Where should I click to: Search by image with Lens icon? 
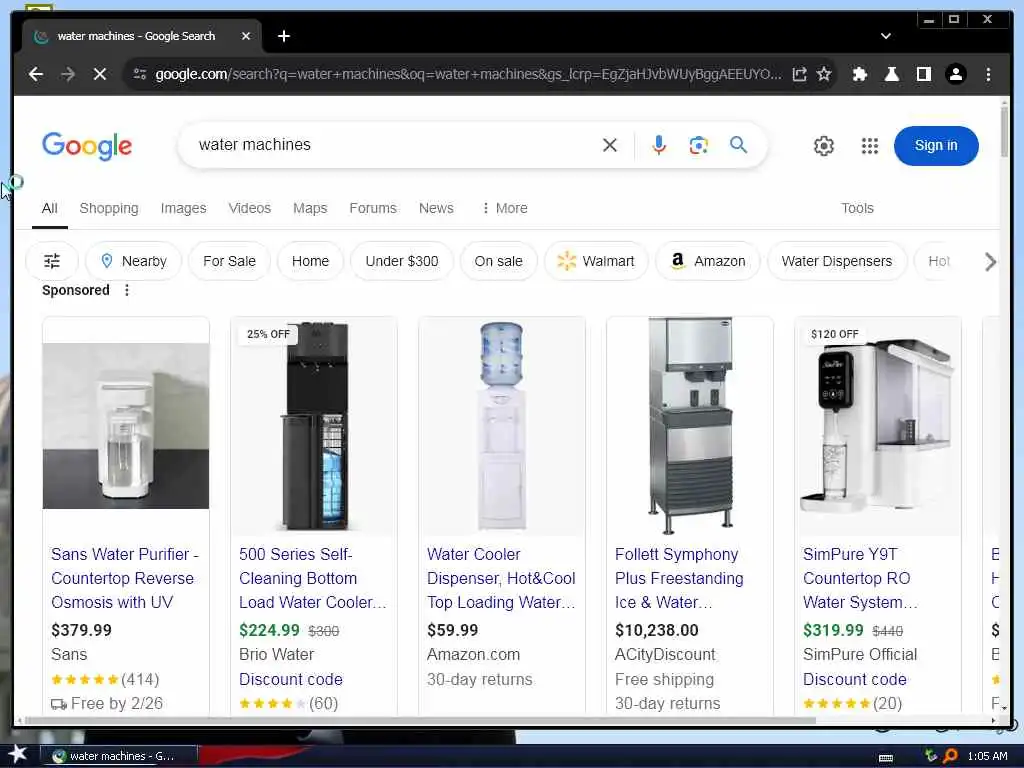(x=698, y=145)
